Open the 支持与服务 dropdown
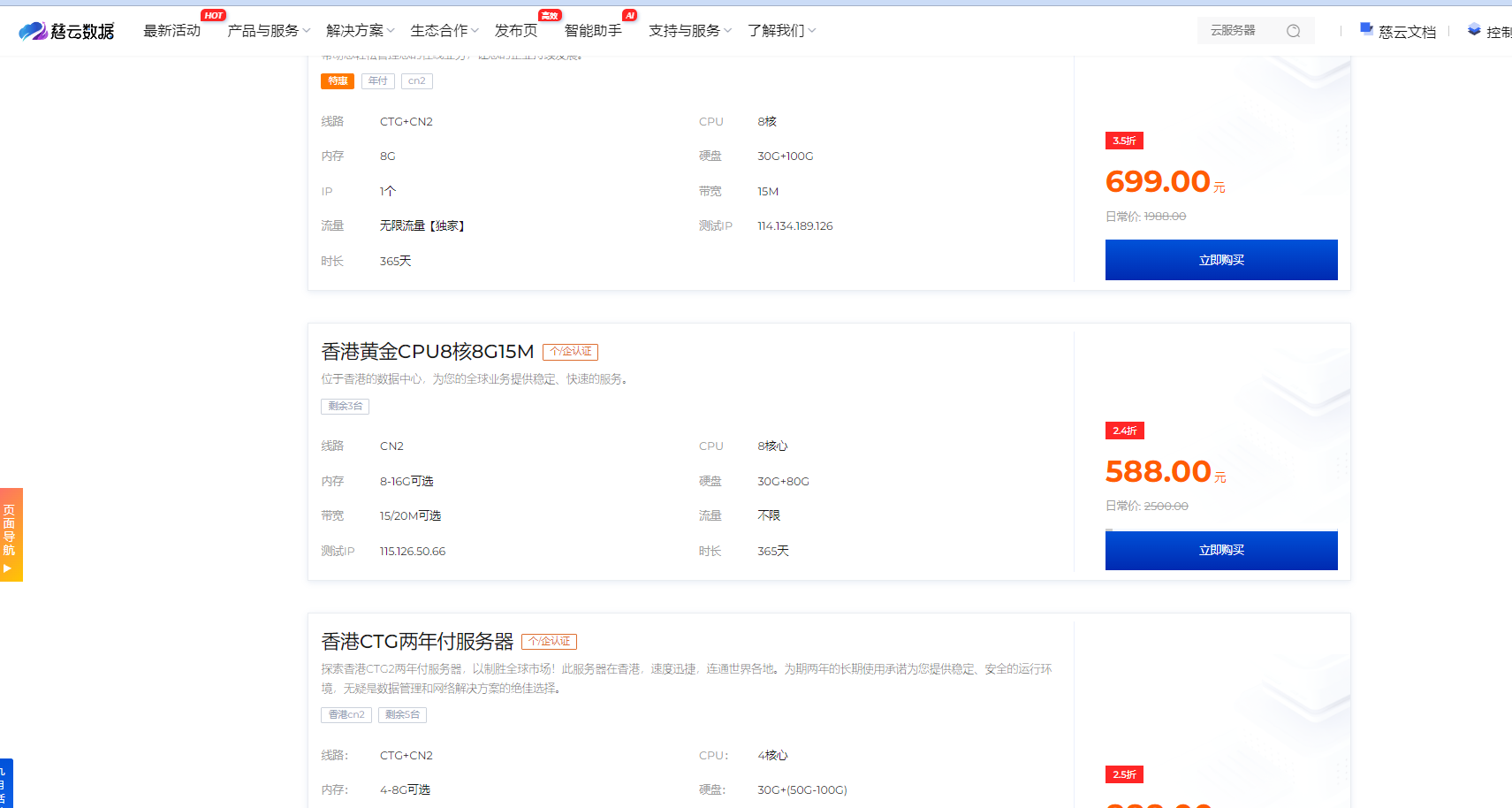 [689, 31]
